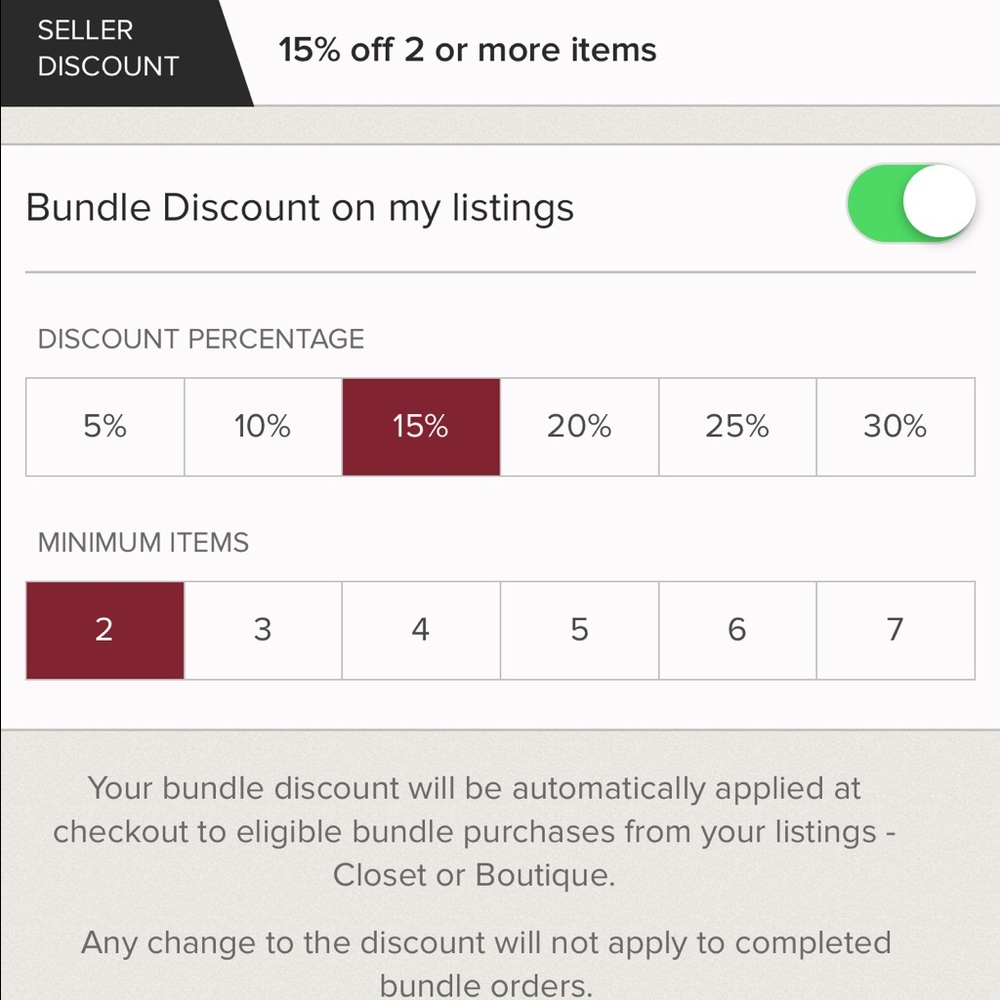Image resolution: width=1000 pixels, height=1000 pixels.
Task: Pick the 25% discount option
Action: [737, 427]
